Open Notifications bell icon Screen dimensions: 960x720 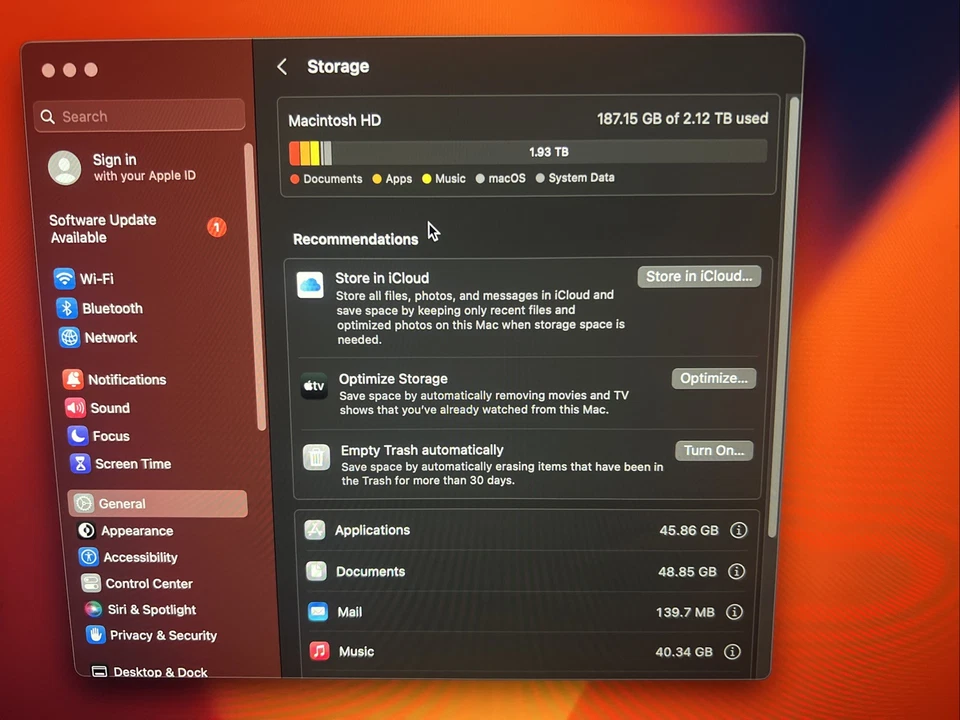pyautogui.click(x=73, y=380)
